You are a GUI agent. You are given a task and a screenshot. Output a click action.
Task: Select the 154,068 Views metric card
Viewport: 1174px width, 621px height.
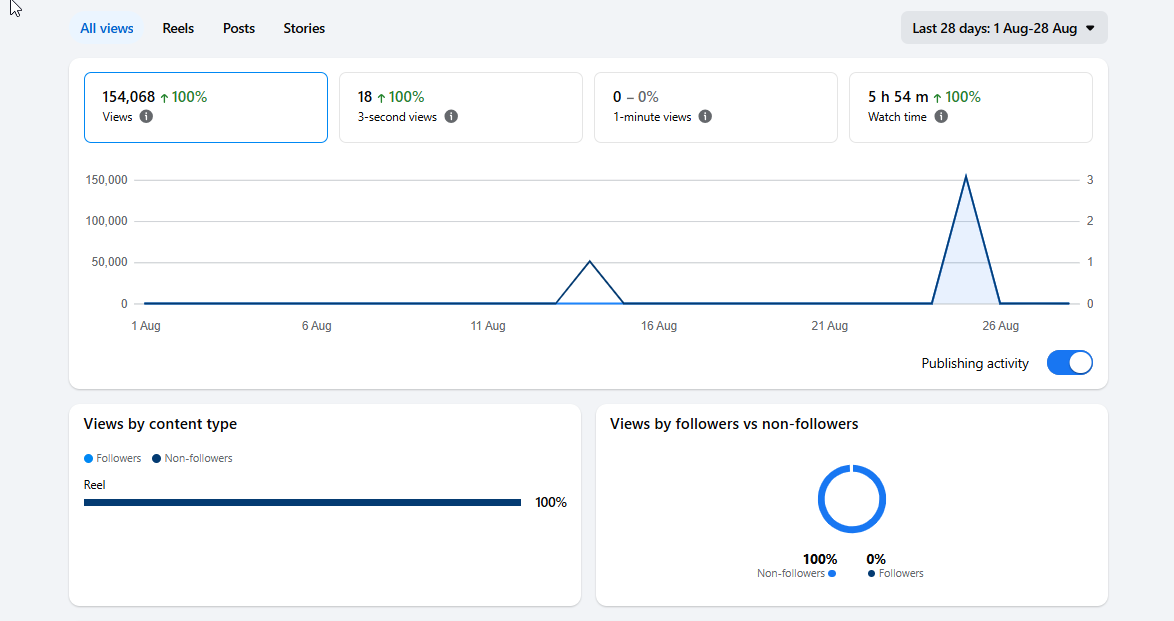(206, 107)
